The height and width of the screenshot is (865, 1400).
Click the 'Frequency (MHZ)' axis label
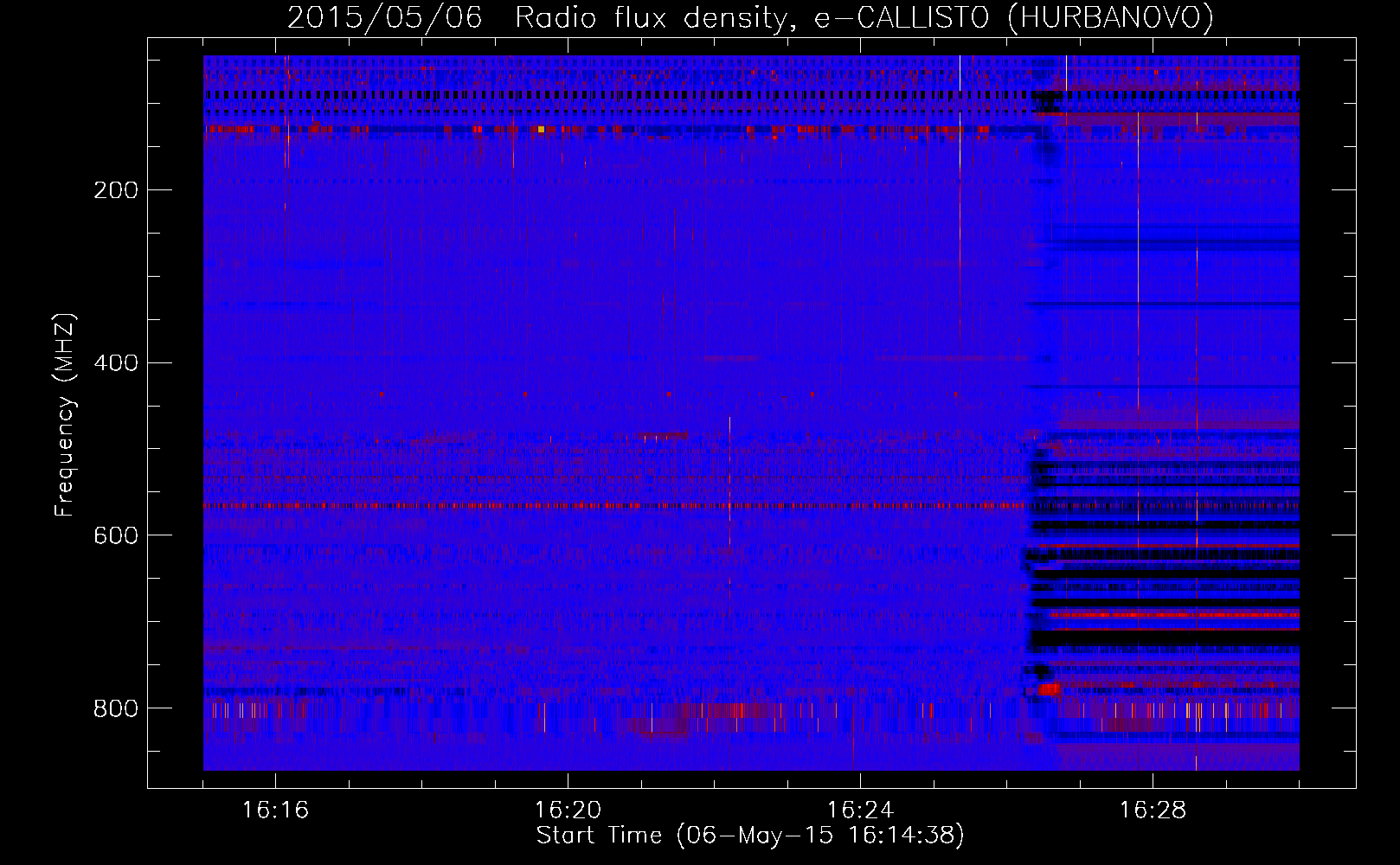[x=65, y=415]
